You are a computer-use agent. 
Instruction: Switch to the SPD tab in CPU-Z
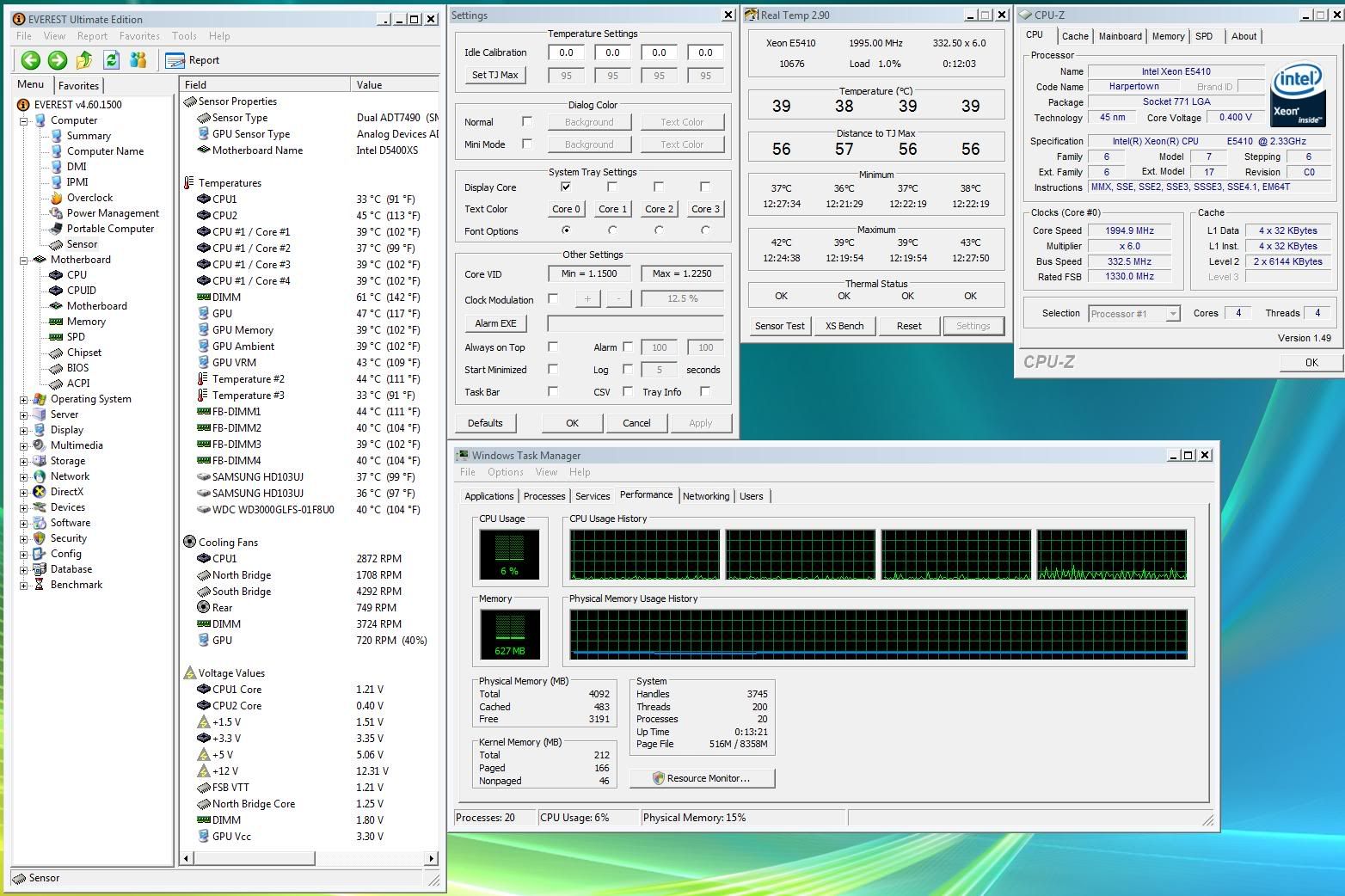tap(1204, 36)
